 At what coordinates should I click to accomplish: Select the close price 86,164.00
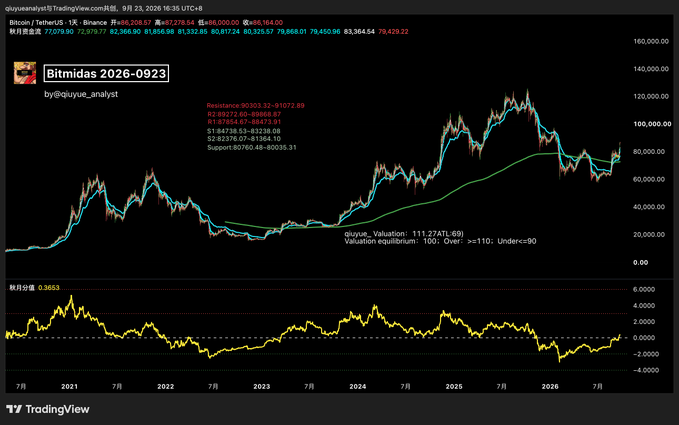coord(268,23)
